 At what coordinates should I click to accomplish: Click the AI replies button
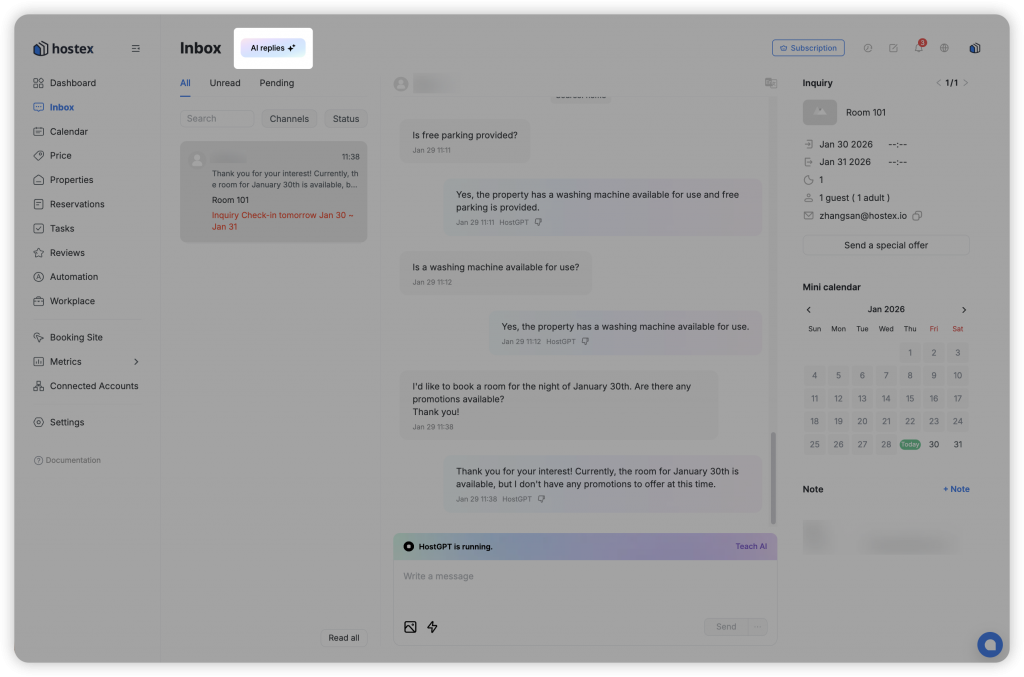point(273,48)
